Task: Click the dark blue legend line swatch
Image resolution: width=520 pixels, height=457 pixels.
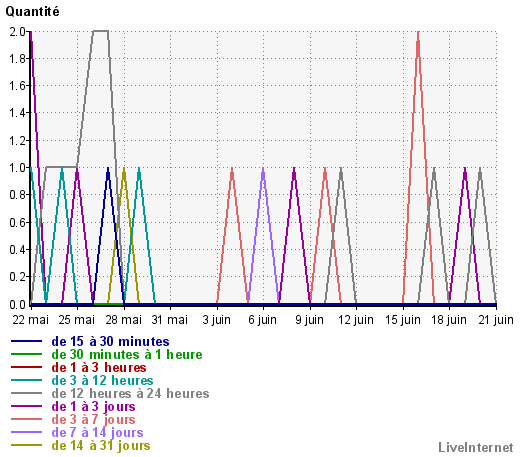Action: [x=26, y=341]
